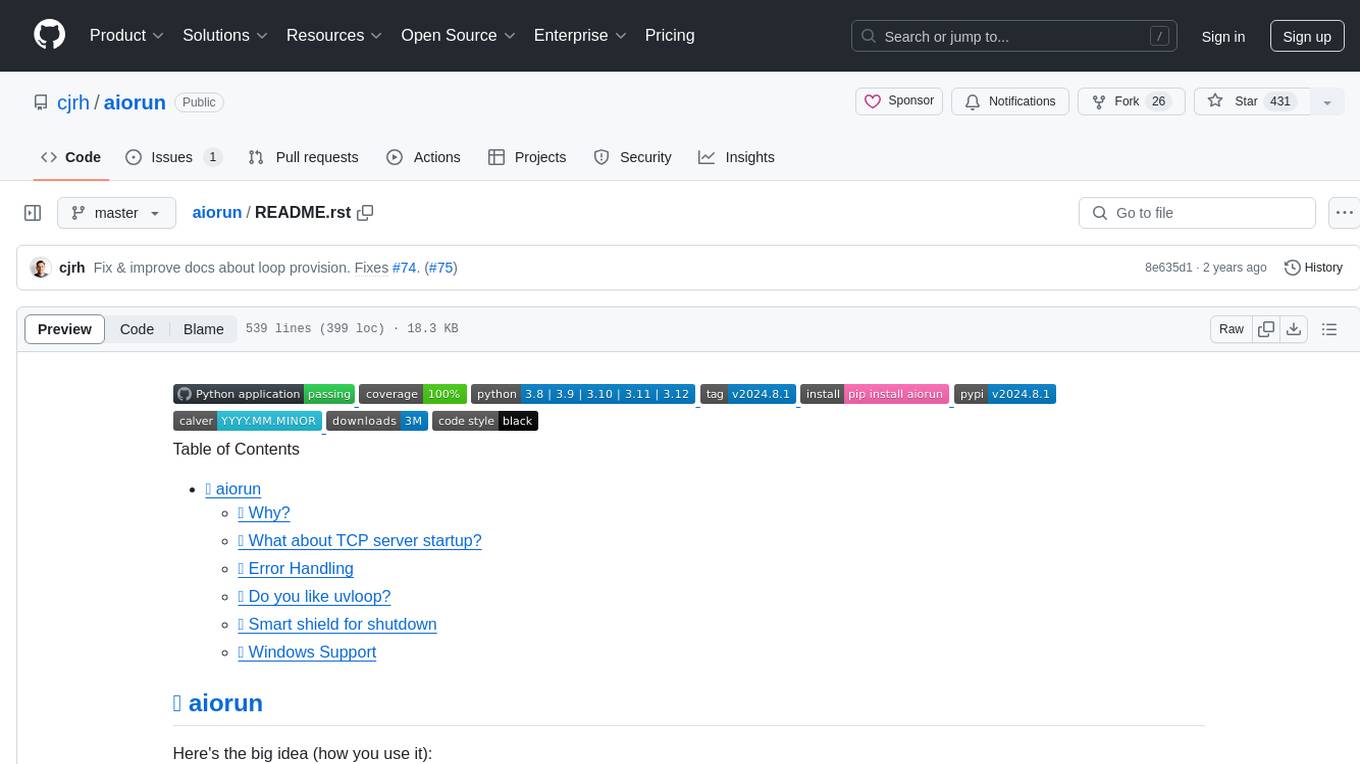
Task: Jump to aiorun in Table of Contents
Action: tap(233, 489)
